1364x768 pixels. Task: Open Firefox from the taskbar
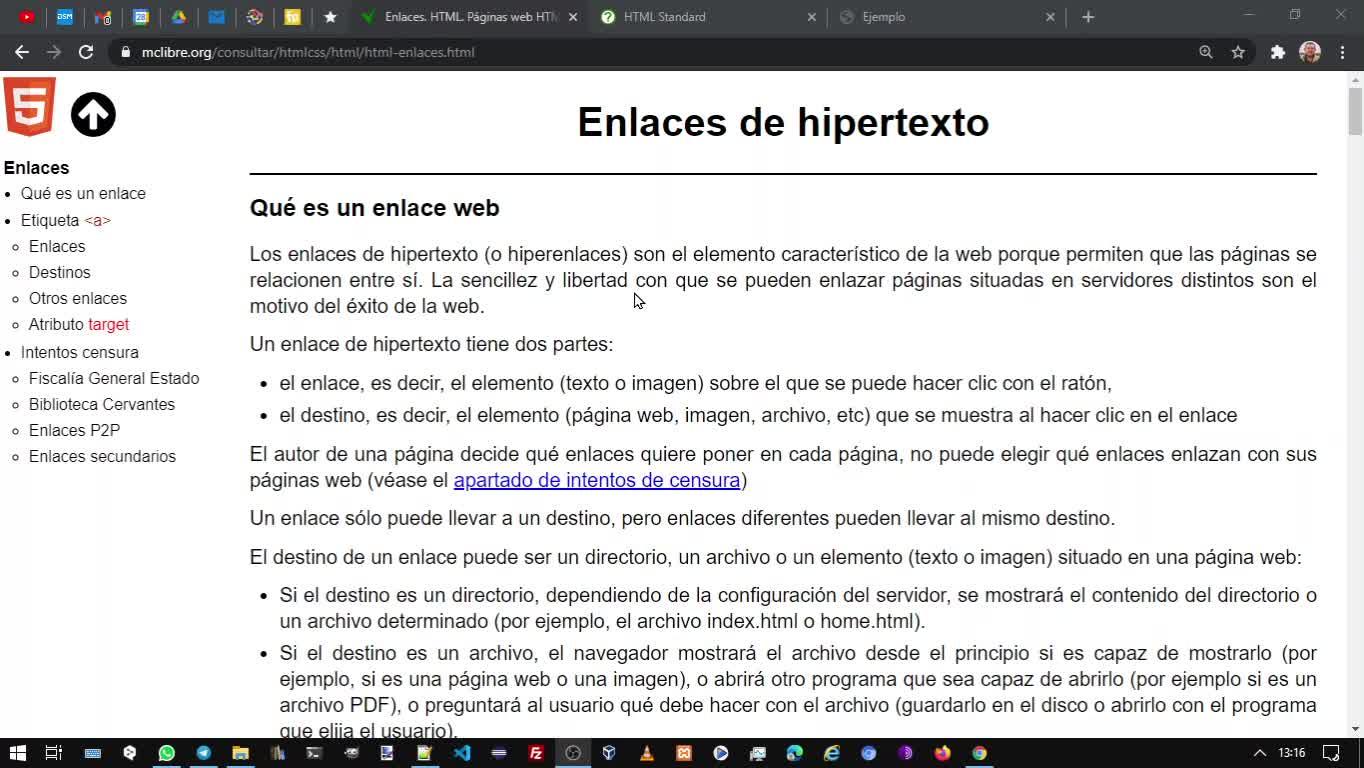click(x=942, y=753)
